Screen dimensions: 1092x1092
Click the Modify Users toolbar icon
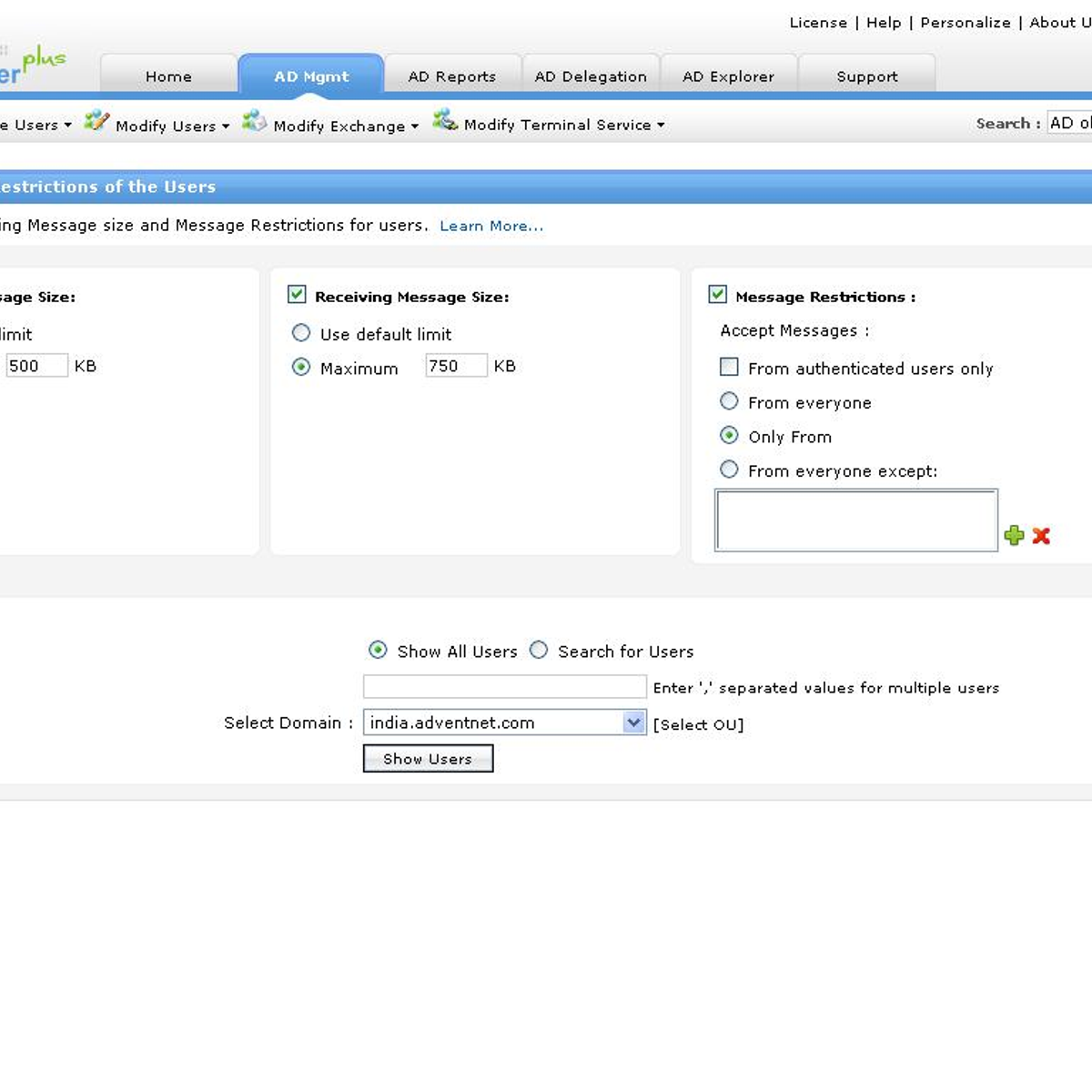click(x=96, y=121)
